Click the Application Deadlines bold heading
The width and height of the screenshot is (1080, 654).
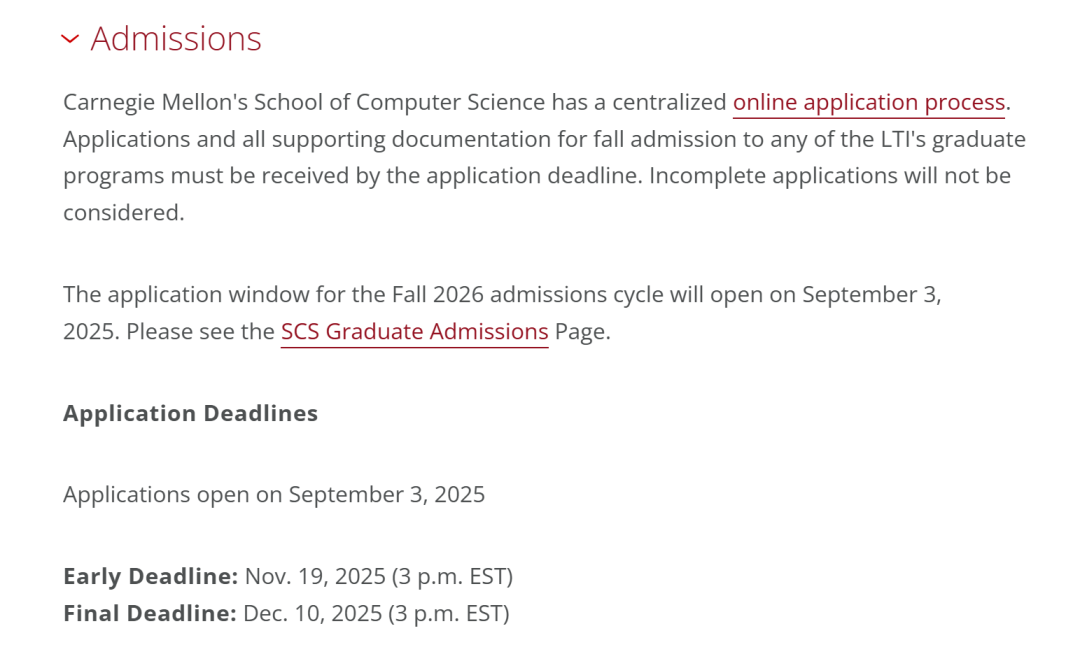coord(190,413)
